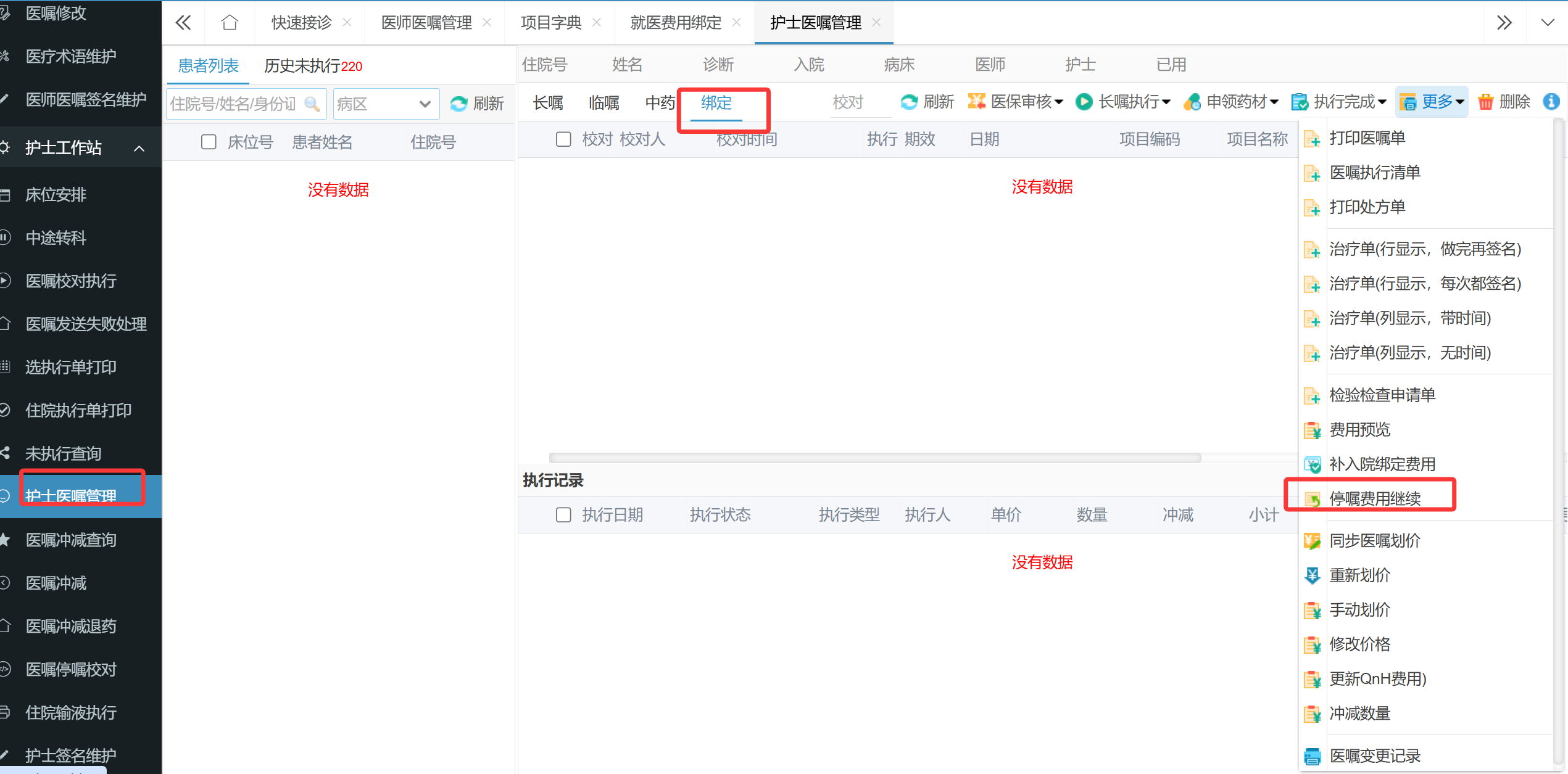Click the double-left arrow to scroll tabs

[183, 23]
